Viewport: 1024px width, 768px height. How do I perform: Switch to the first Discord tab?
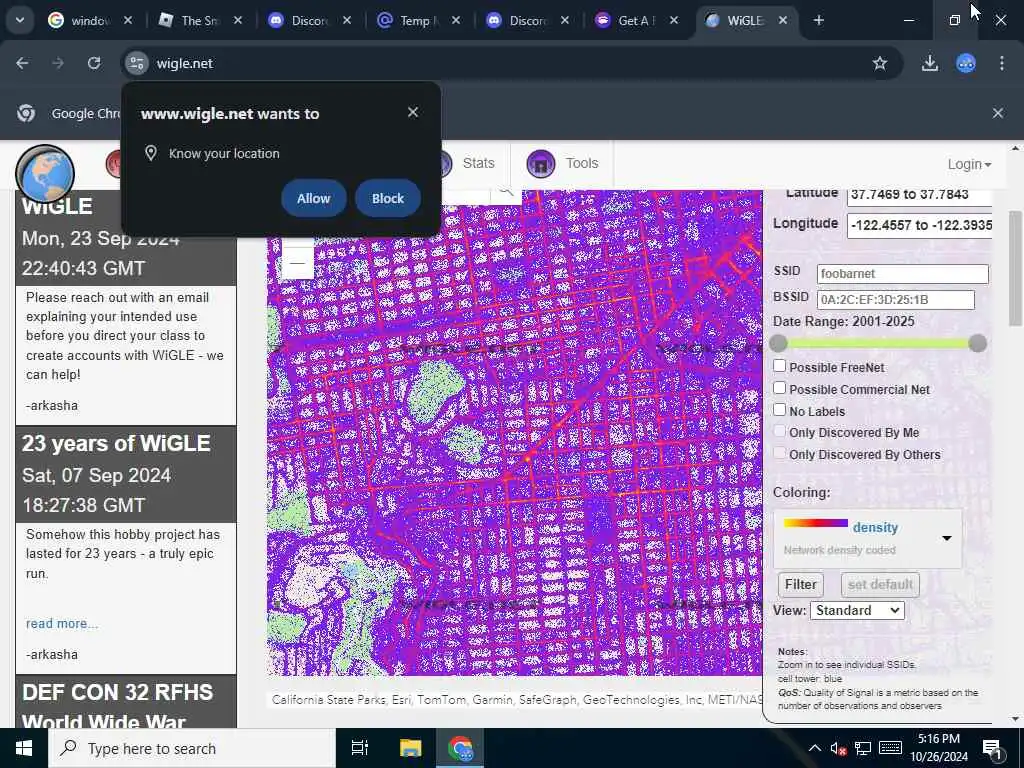click(x=309, y=20)
